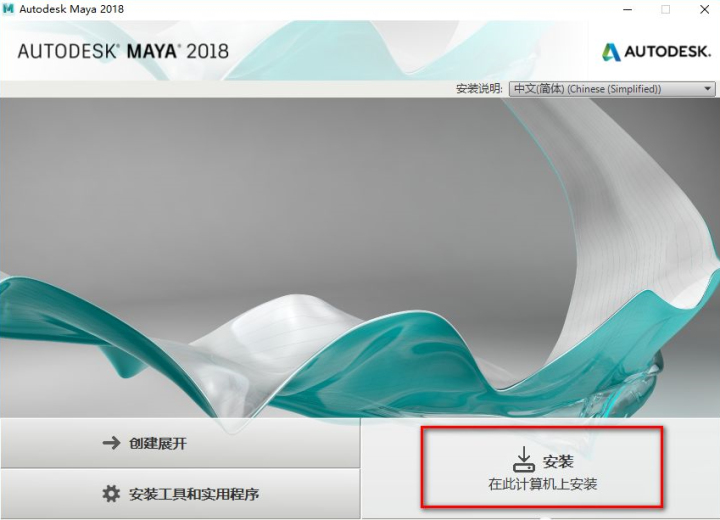Click the disabled maximize window icon

[x=665, y=9]
